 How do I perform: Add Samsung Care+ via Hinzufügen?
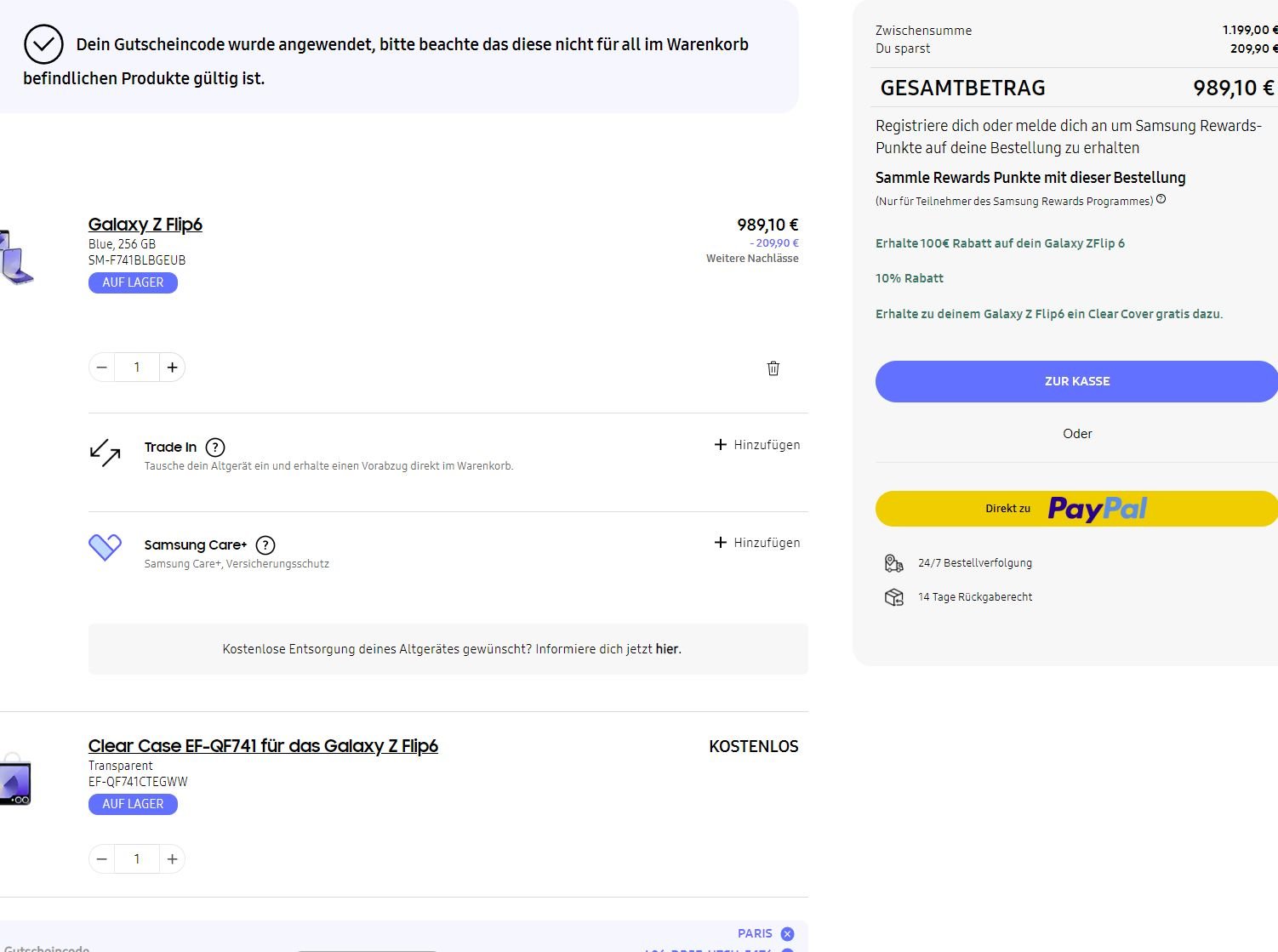coord(757,543)
